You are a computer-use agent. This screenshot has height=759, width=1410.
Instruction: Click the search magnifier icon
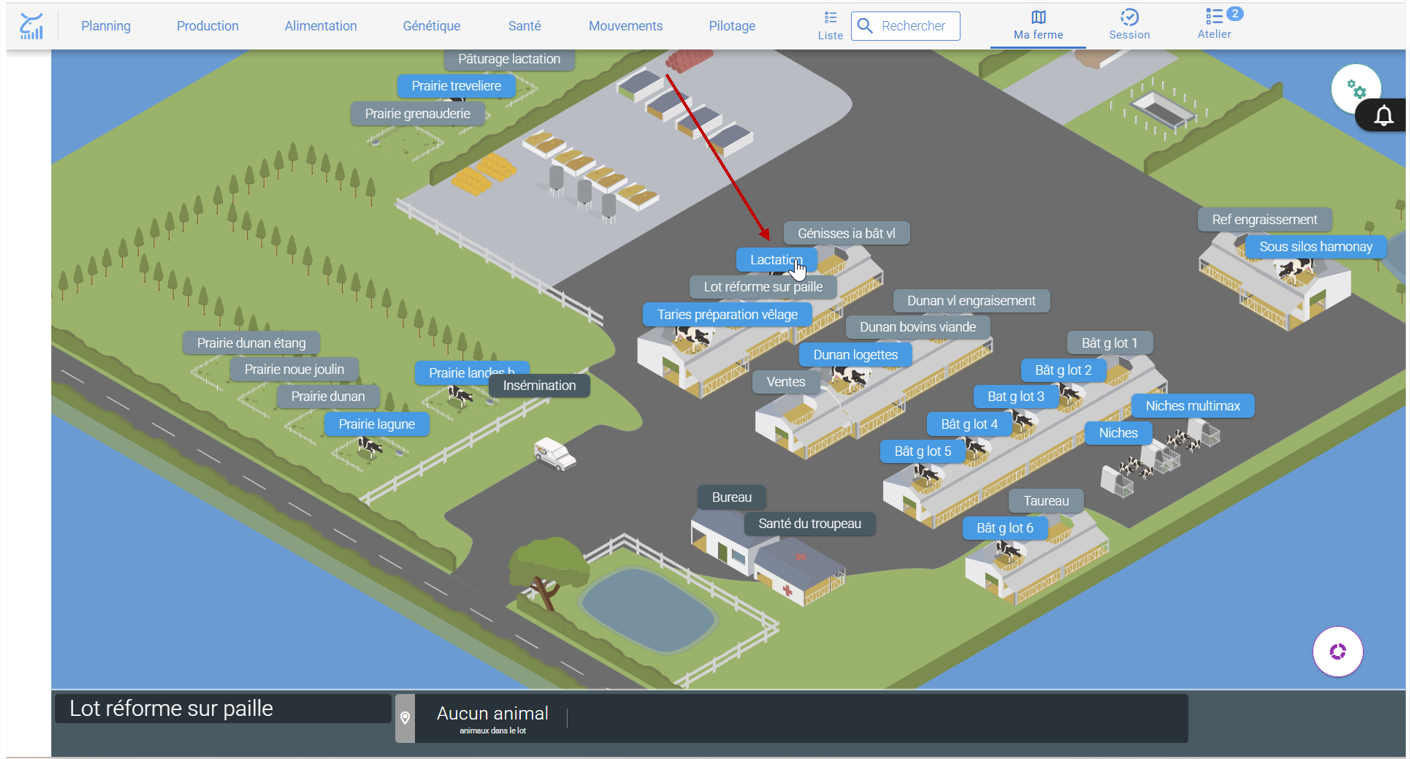coord(866,26)
